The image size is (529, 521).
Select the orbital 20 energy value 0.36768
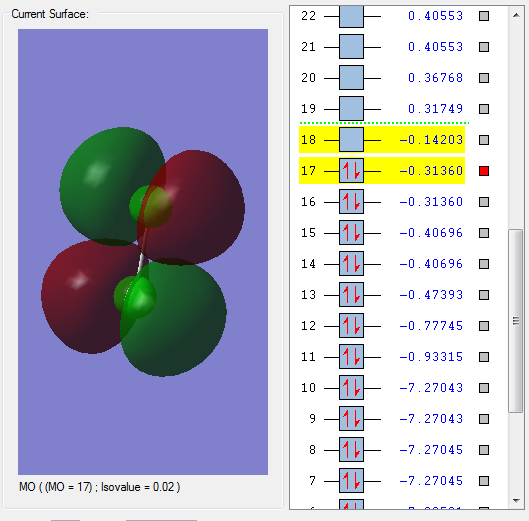[x=435, y=78]
